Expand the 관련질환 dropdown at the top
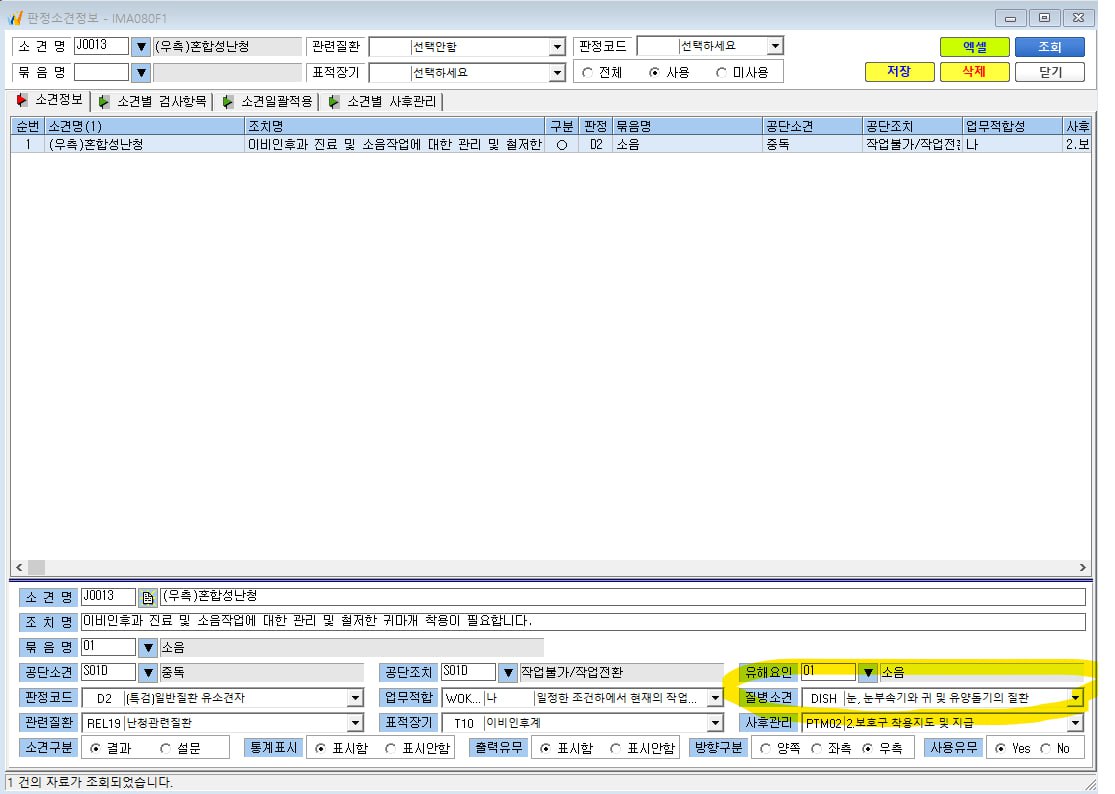Screen dimensions: 1115x794 [x=558, y=47]
